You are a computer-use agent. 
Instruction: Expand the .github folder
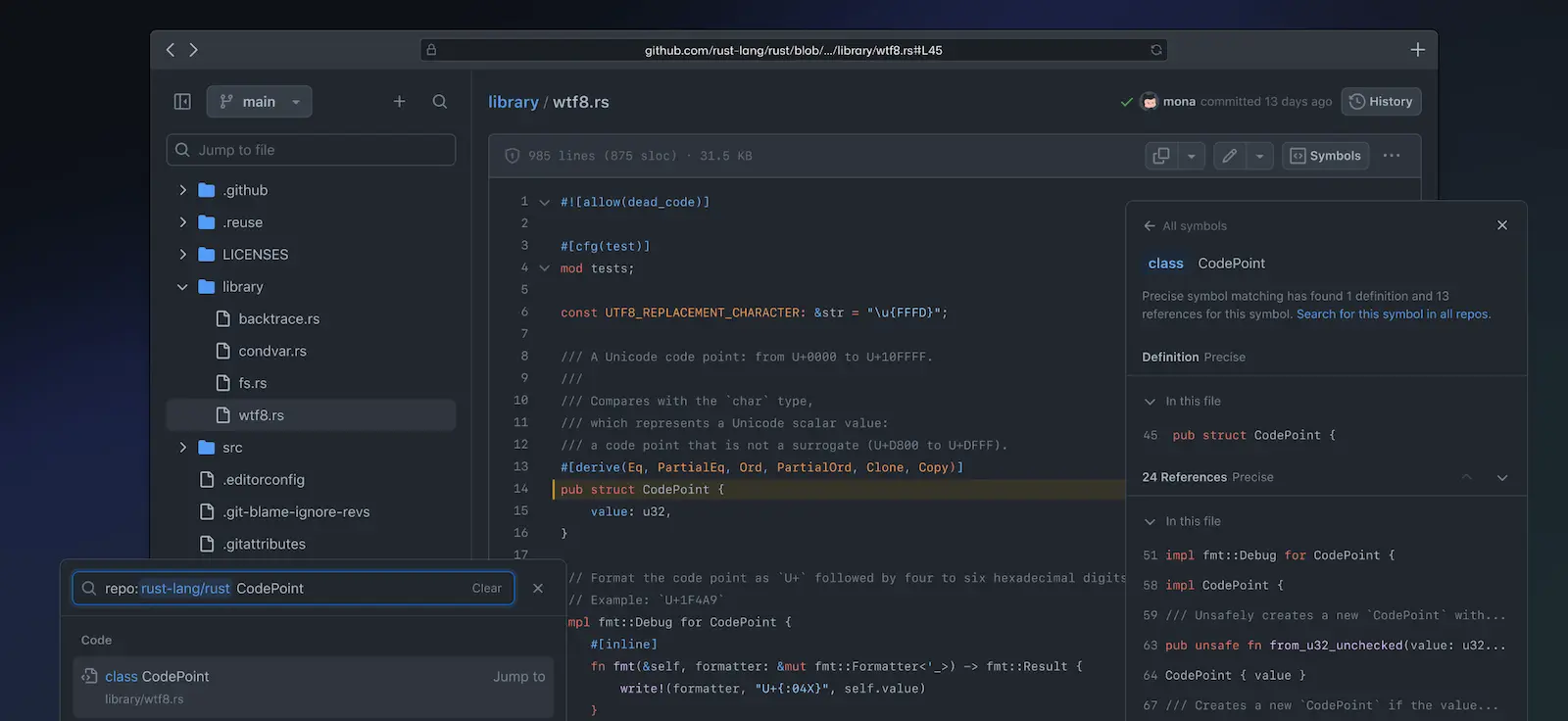(182, 190)
